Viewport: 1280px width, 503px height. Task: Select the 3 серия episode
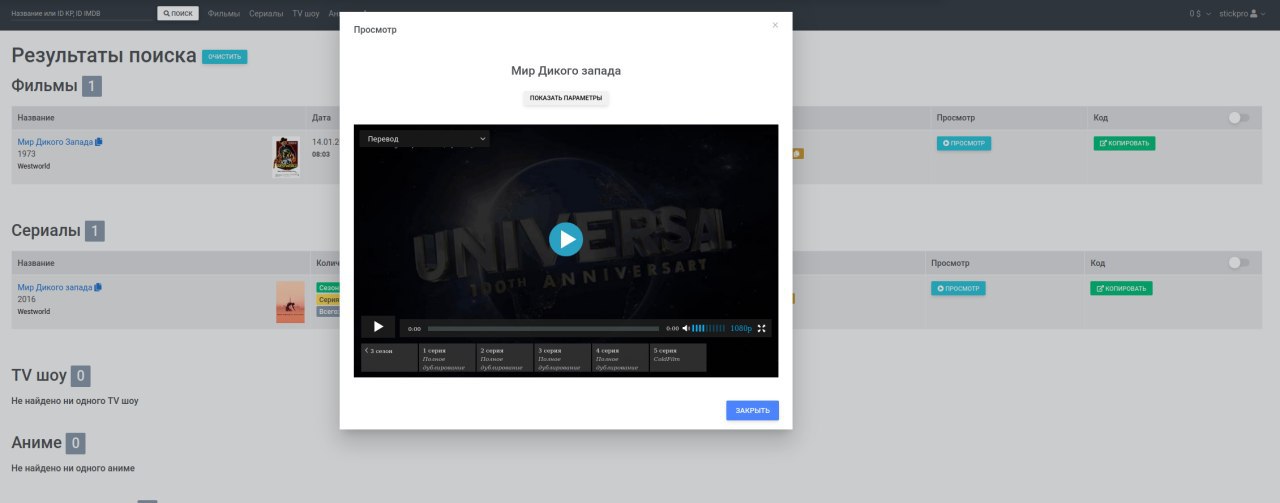[563, 357]
